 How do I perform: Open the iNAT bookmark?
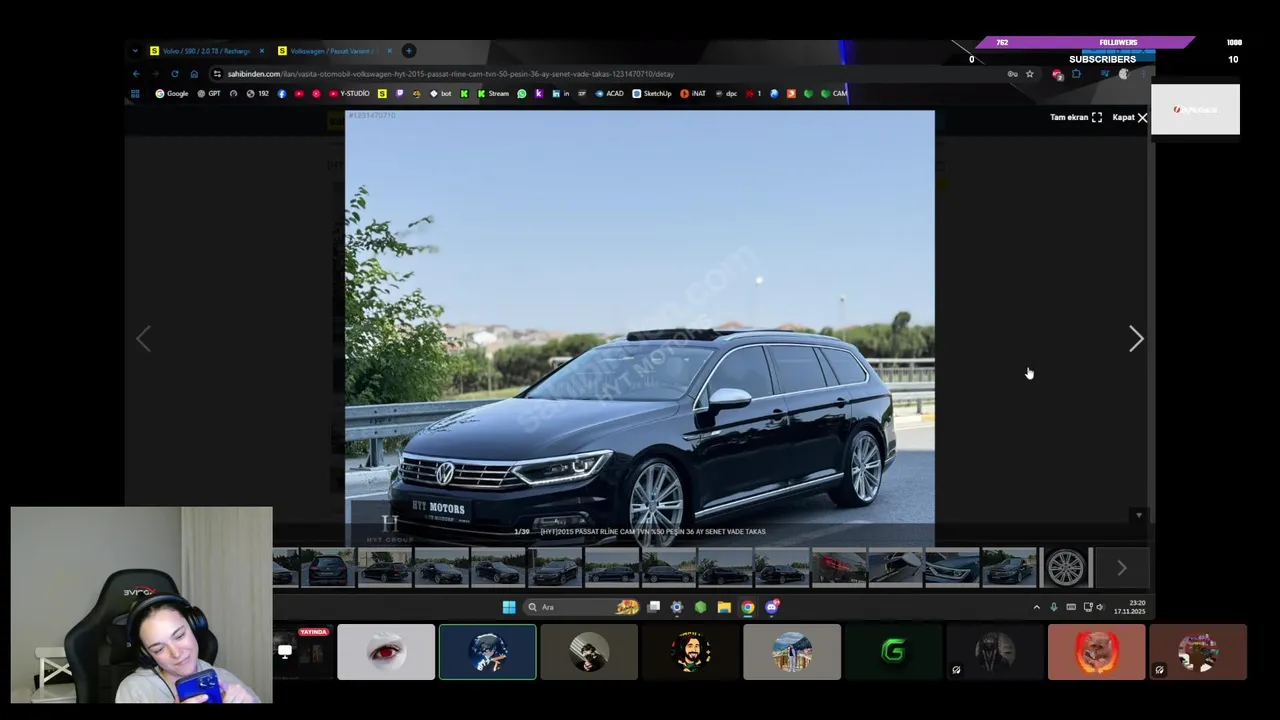click(693, 94)
